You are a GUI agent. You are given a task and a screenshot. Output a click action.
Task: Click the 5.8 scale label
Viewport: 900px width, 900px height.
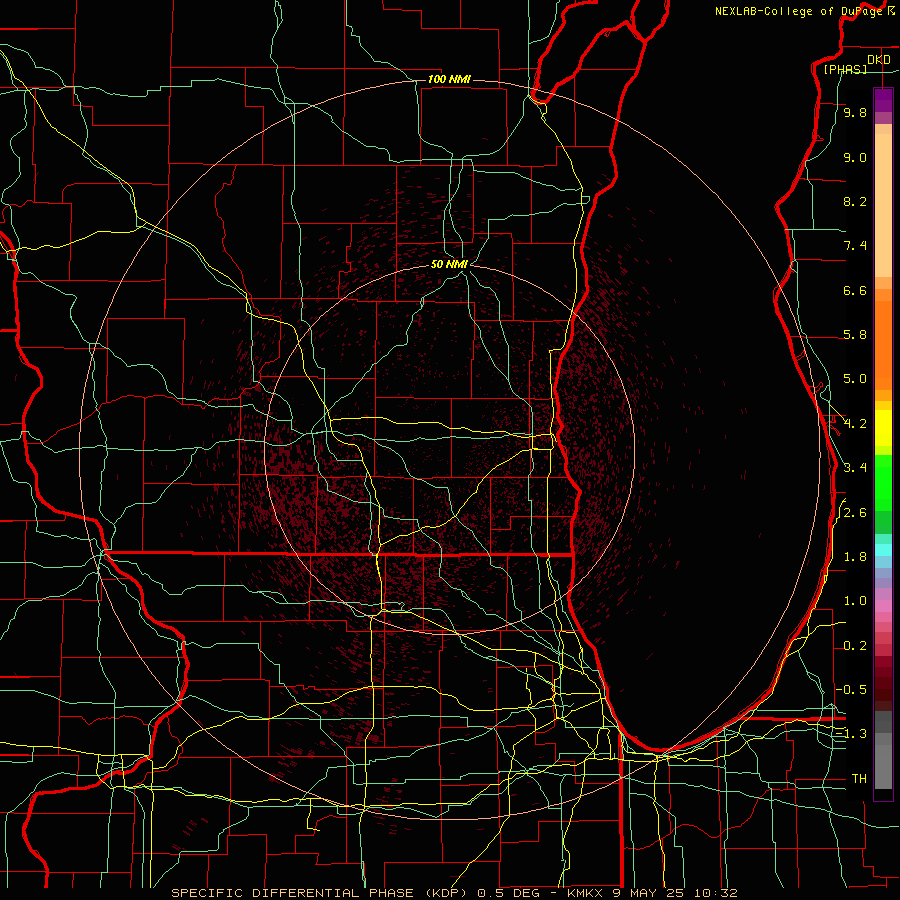[855, 335]
